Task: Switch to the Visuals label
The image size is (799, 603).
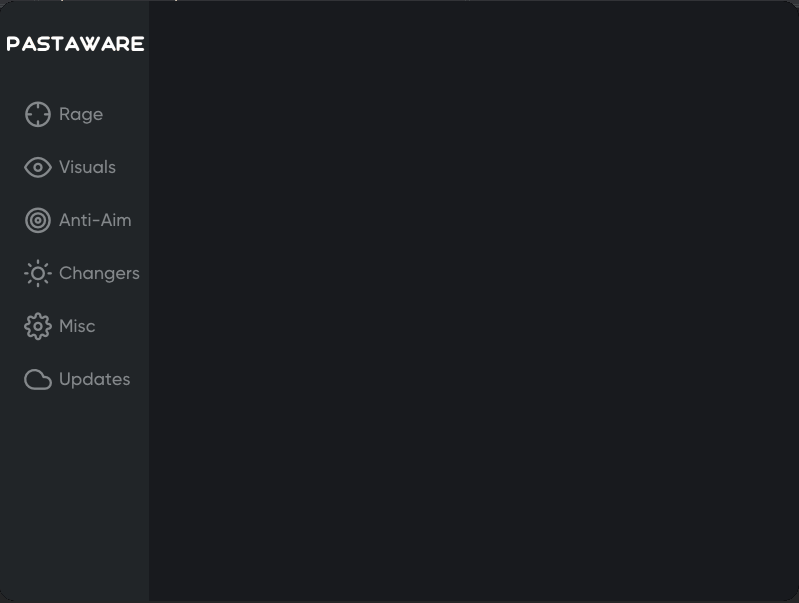Action: click(x=87, y=167)
